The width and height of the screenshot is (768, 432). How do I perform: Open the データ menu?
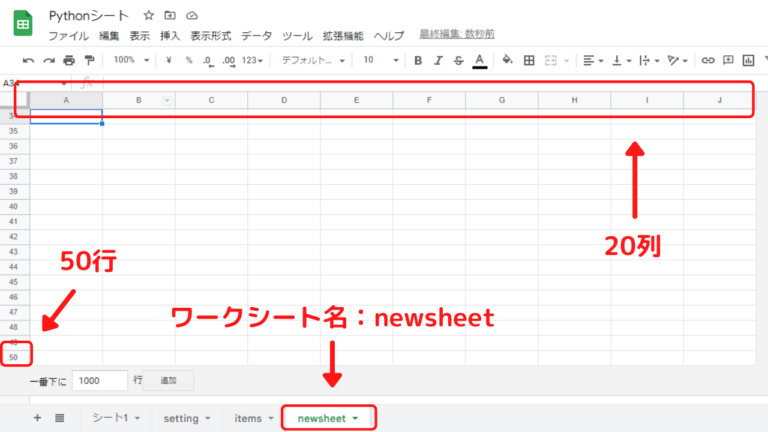(x=256, y=36)
